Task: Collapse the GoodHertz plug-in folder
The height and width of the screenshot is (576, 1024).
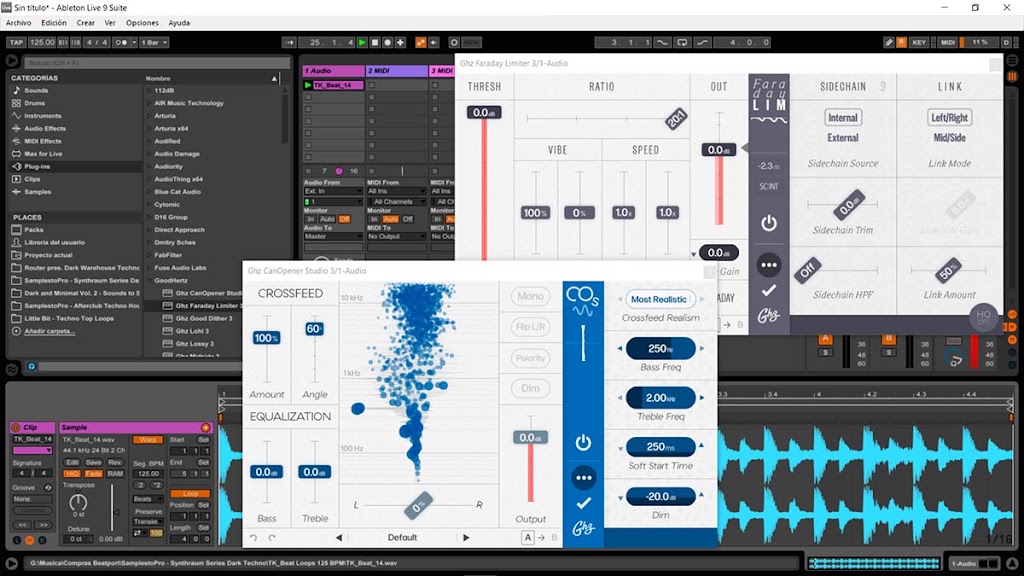Action: [x=149, y=280]
